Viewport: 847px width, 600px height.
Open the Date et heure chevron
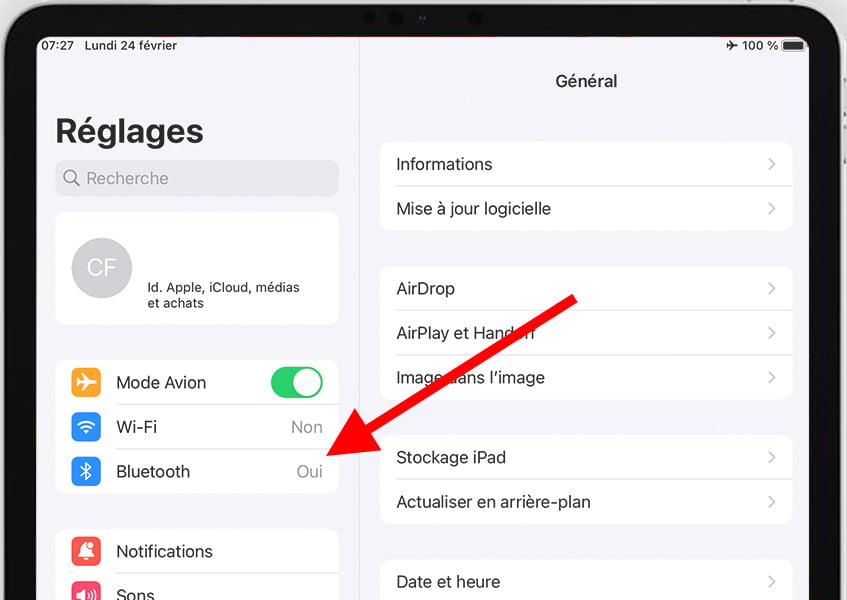(771, 582)
